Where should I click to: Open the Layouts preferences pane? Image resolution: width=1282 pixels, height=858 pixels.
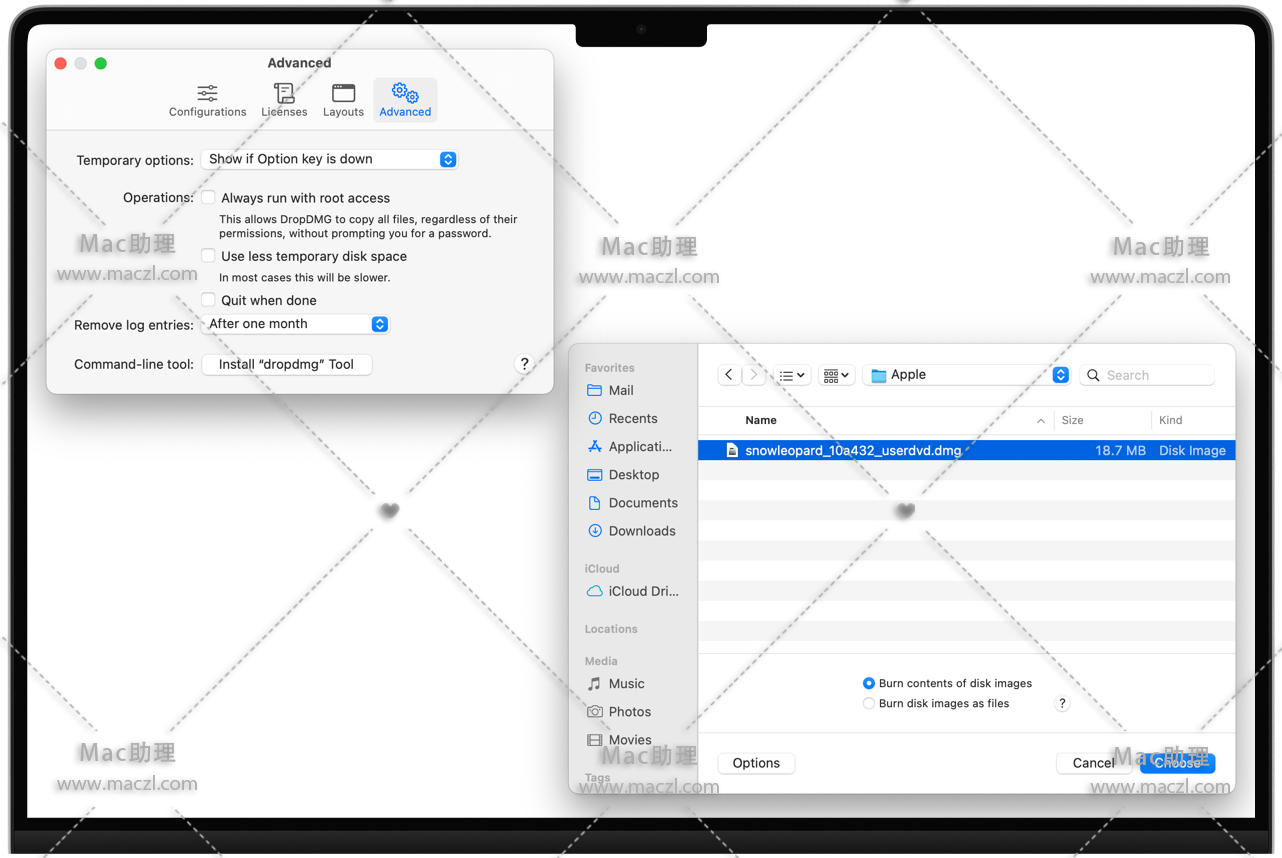point(343,101)
